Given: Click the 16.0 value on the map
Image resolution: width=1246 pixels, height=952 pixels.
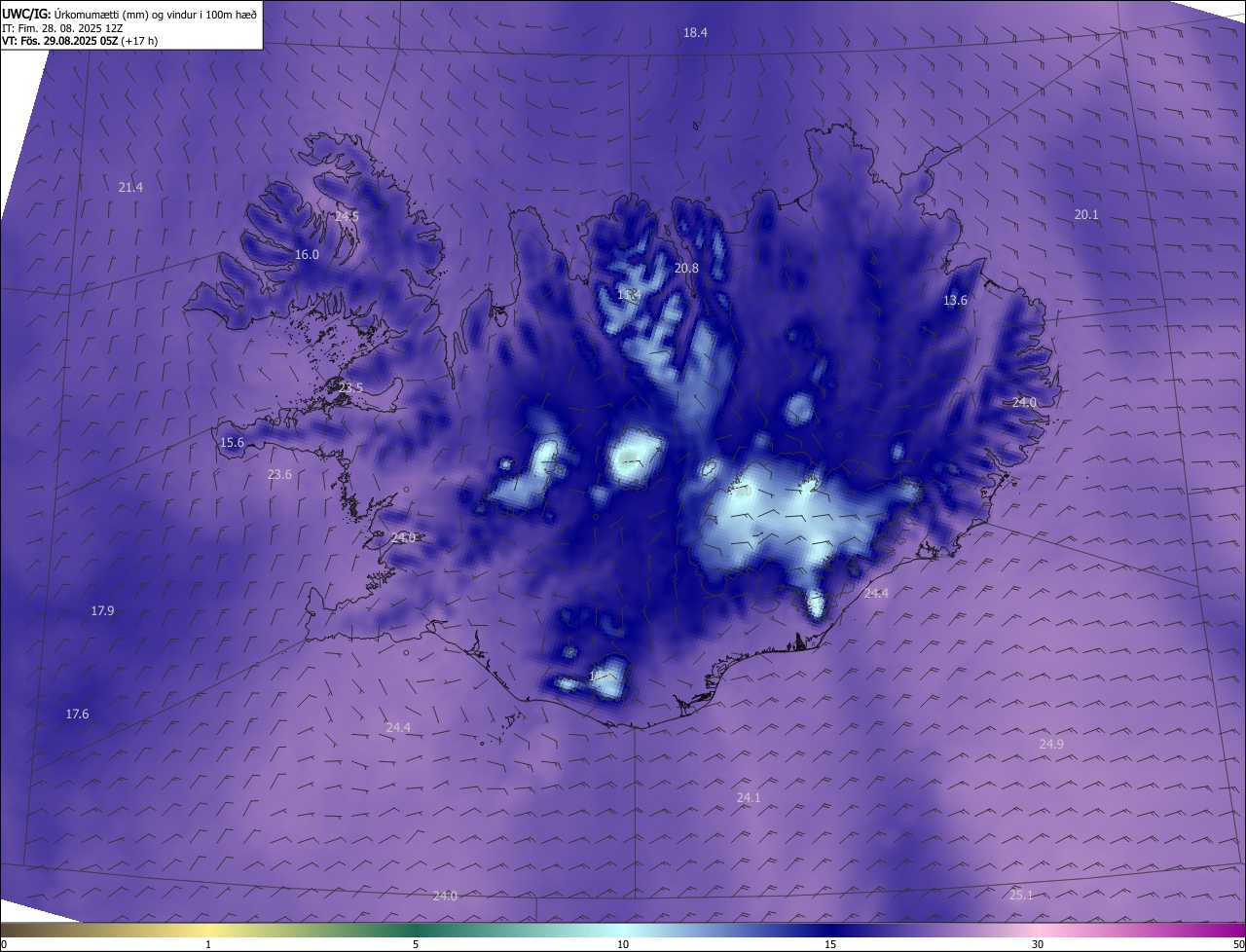Looking at the screenshot, I should coord(307,255).
